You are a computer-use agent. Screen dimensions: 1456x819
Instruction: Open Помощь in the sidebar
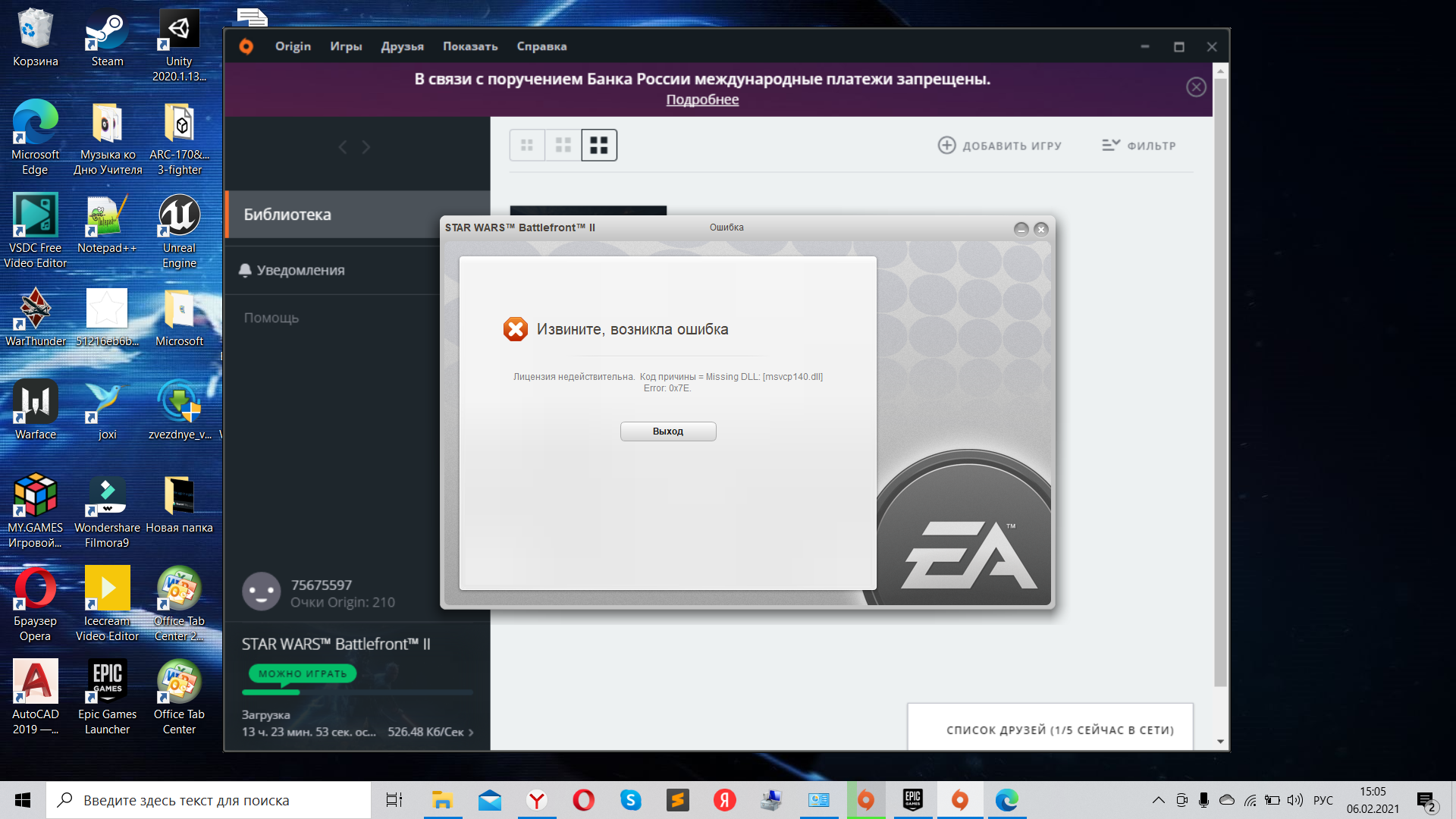coord(271,318)
